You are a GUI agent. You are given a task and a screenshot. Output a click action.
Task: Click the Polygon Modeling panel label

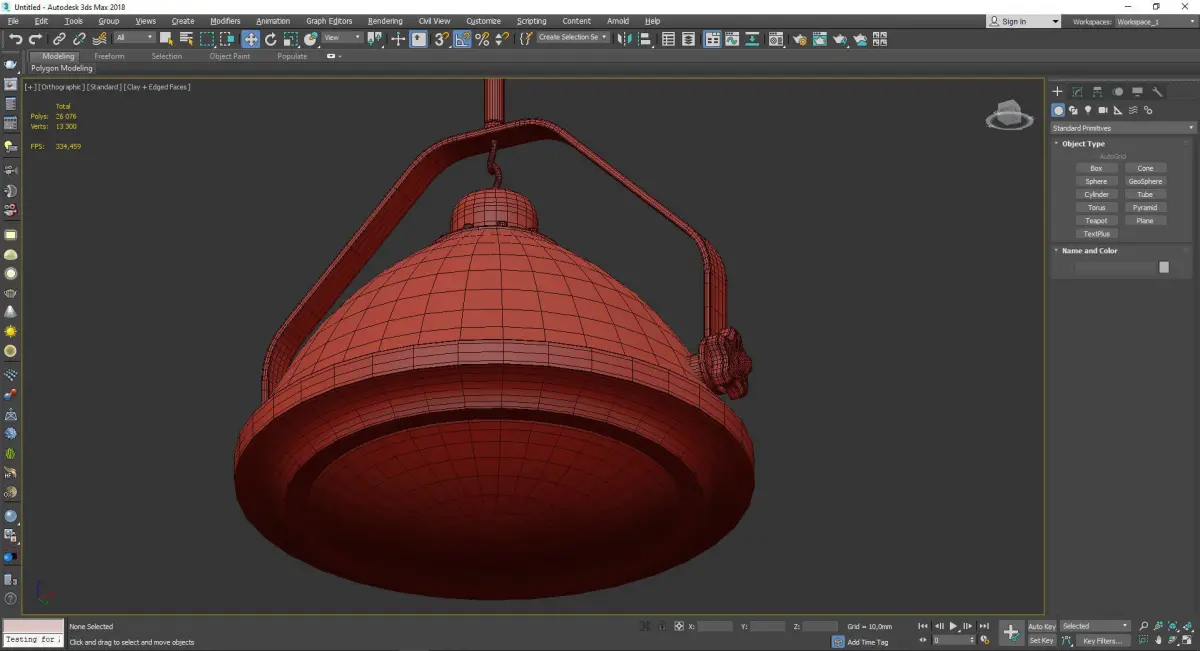[62, 68]
